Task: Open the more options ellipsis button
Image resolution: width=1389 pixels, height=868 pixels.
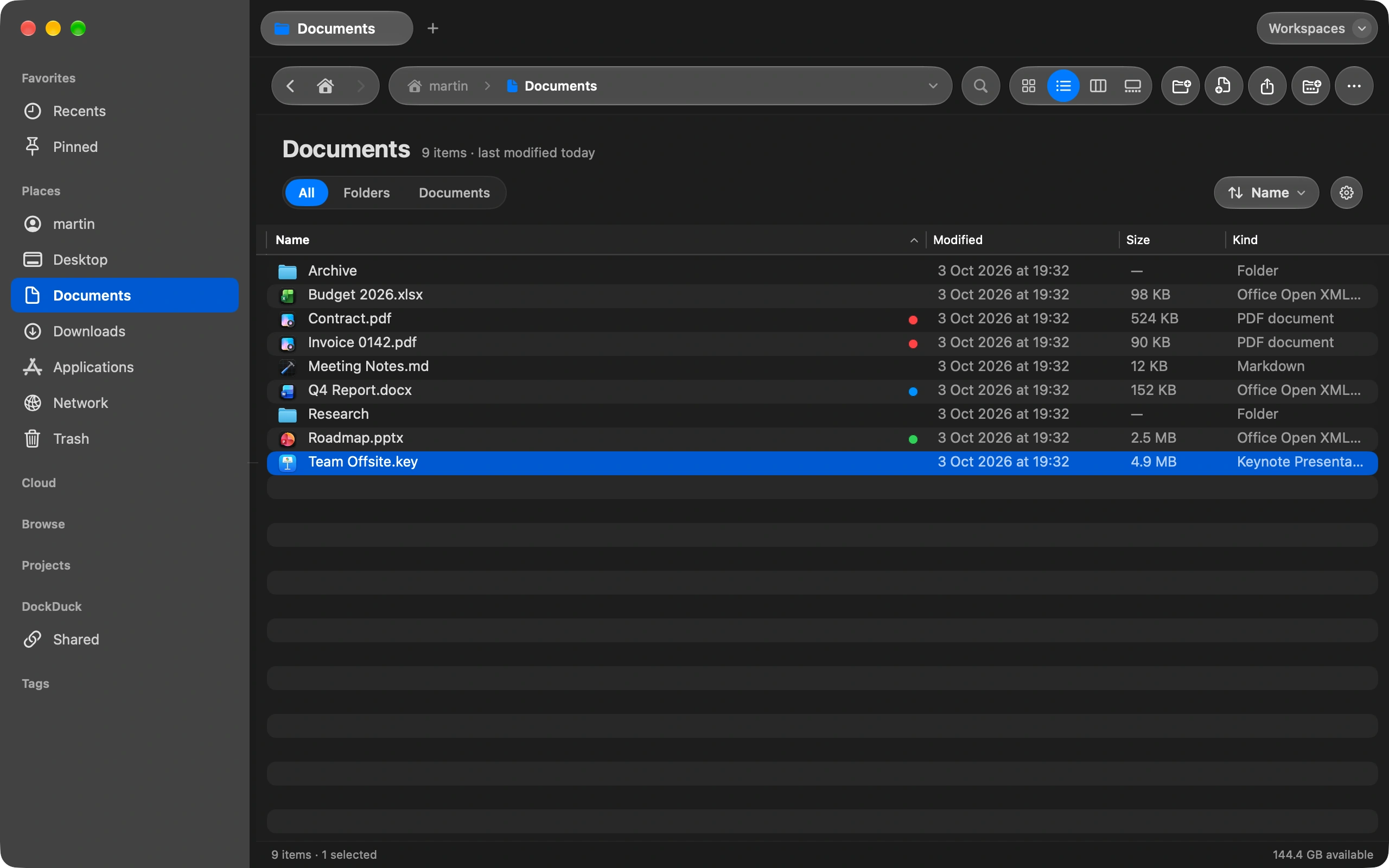Action: pyautogui.click(x=1353, y=86)
